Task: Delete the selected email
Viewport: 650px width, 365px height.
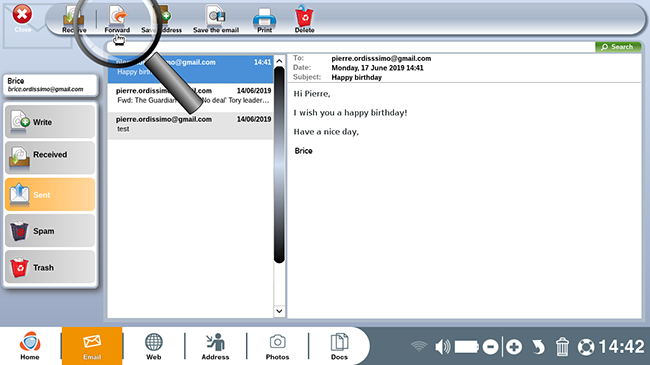Action: tap(304, 19)
